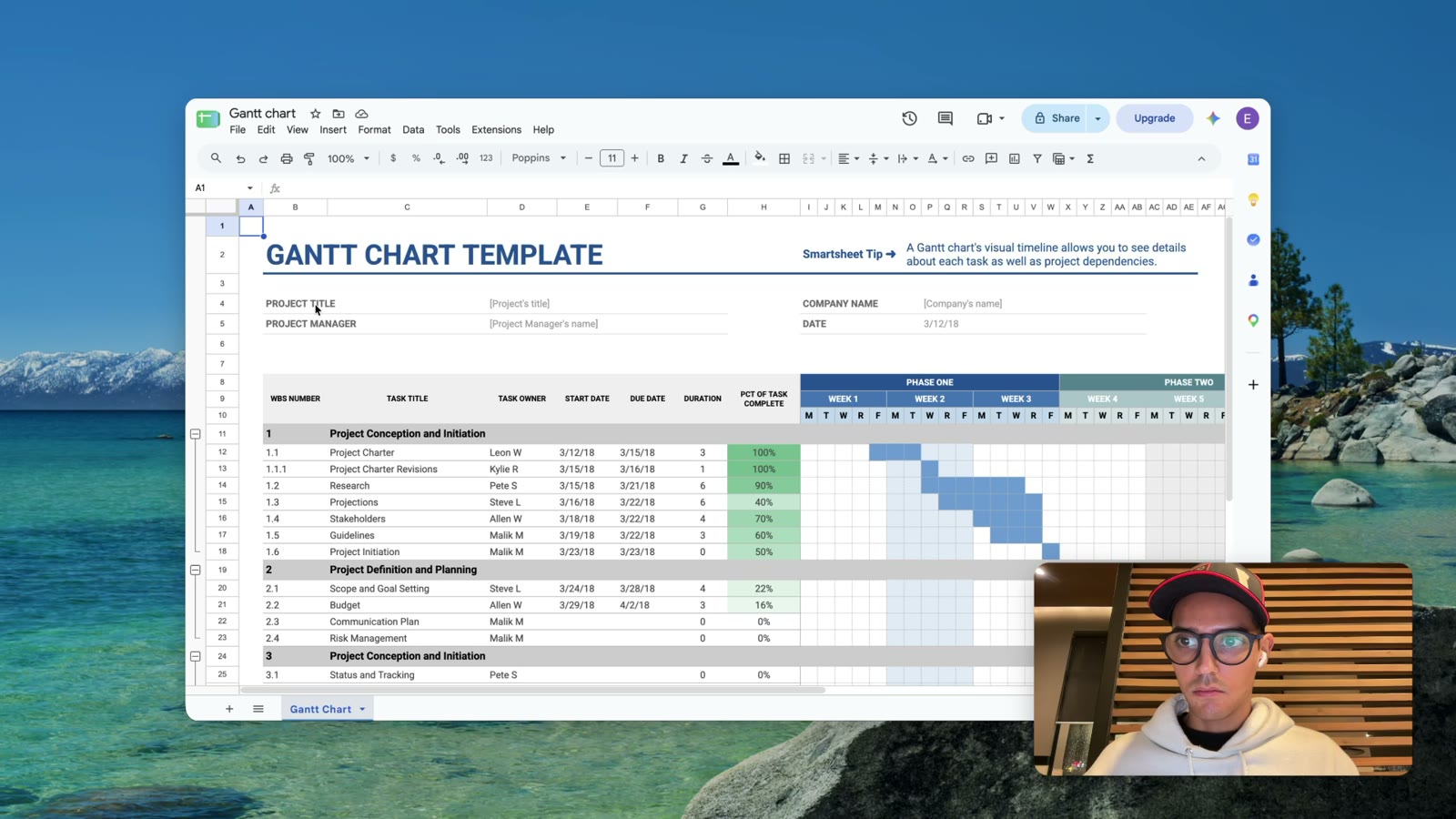The height and width of the screenshot is (819, 1456).
Task: Open the Extensions menu
Action: (496, 130)
